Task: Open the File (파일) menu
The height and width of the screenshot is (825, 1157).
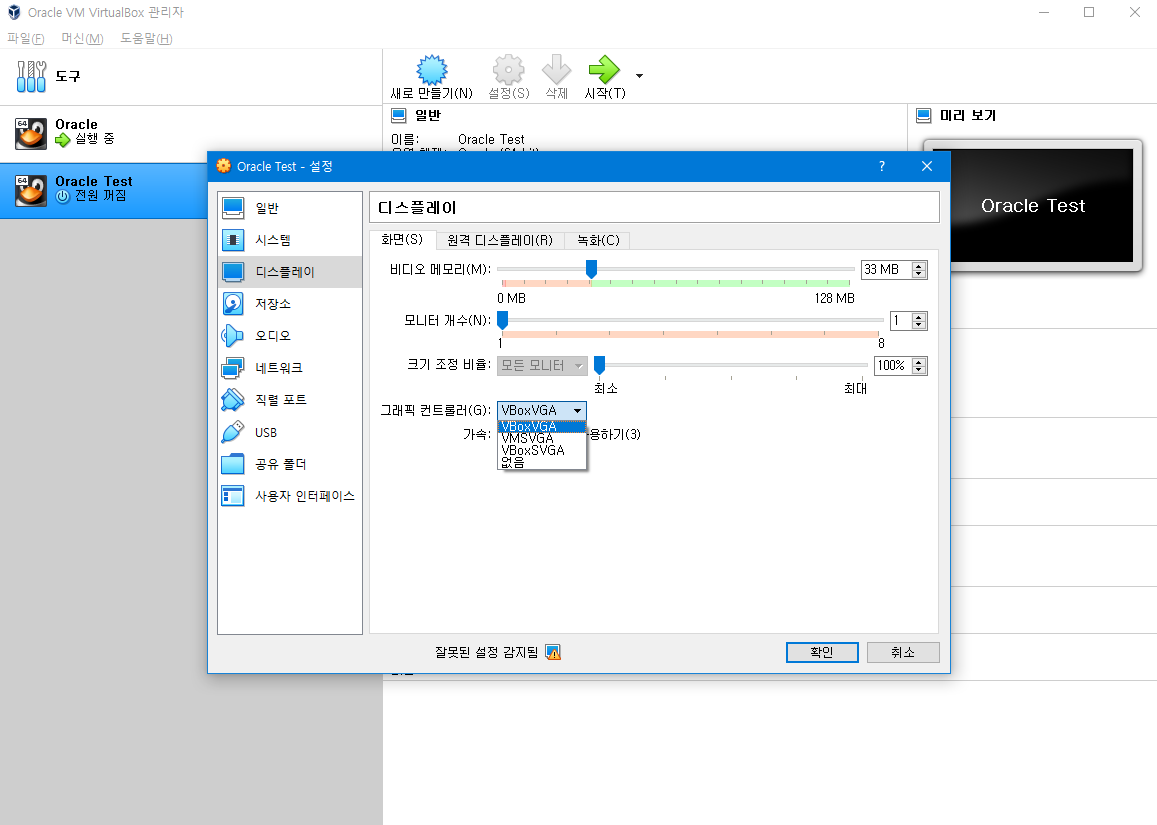Action: point(26,38)
